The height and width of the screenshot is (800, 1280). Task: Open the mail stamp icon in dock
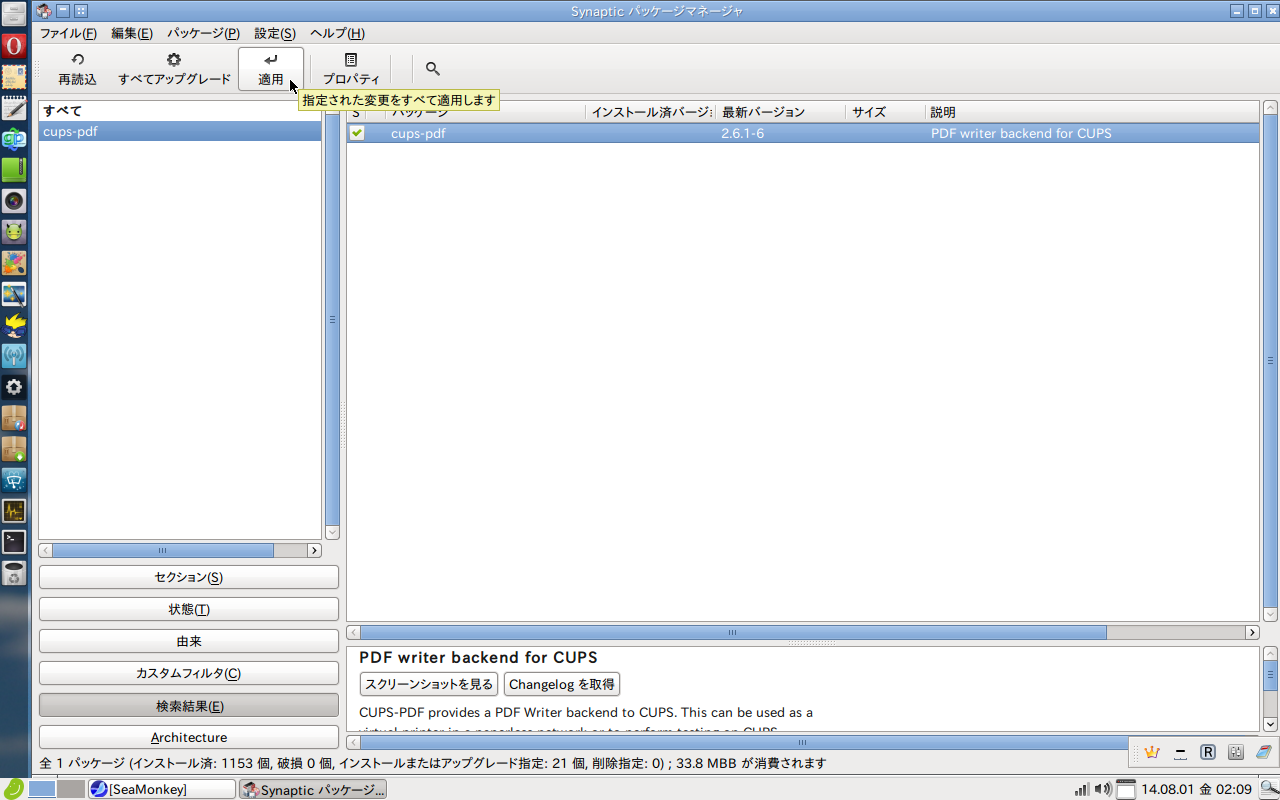pos(13,77)
